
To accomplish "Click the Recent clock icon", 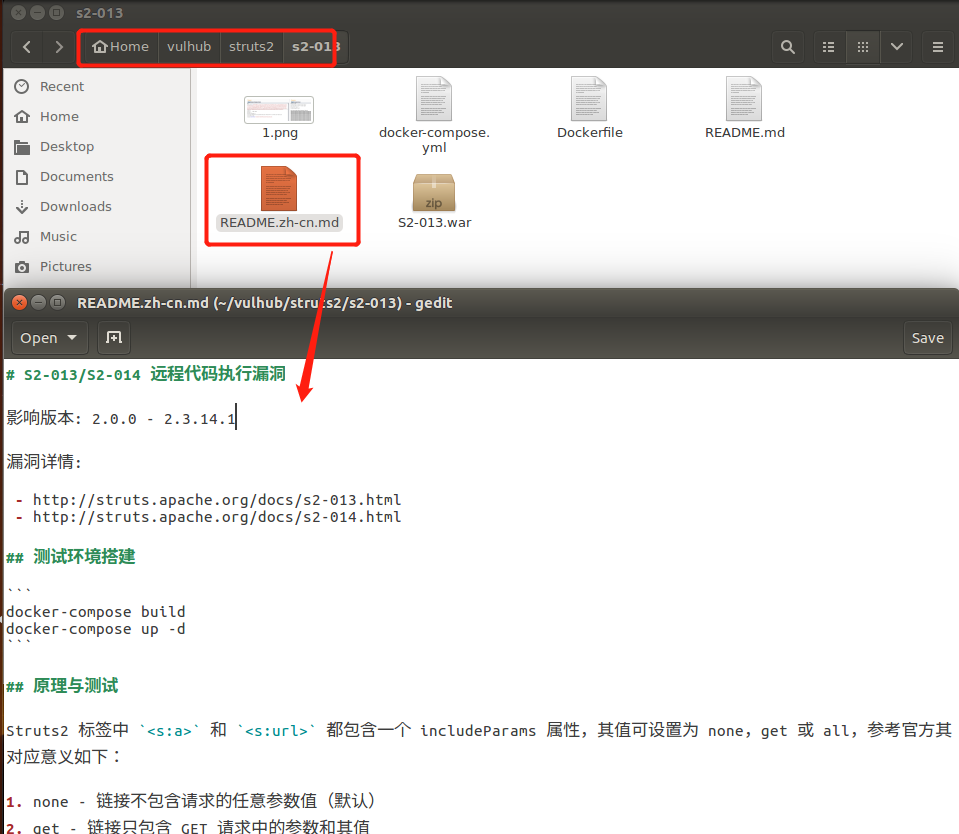I will click(22, 87).
